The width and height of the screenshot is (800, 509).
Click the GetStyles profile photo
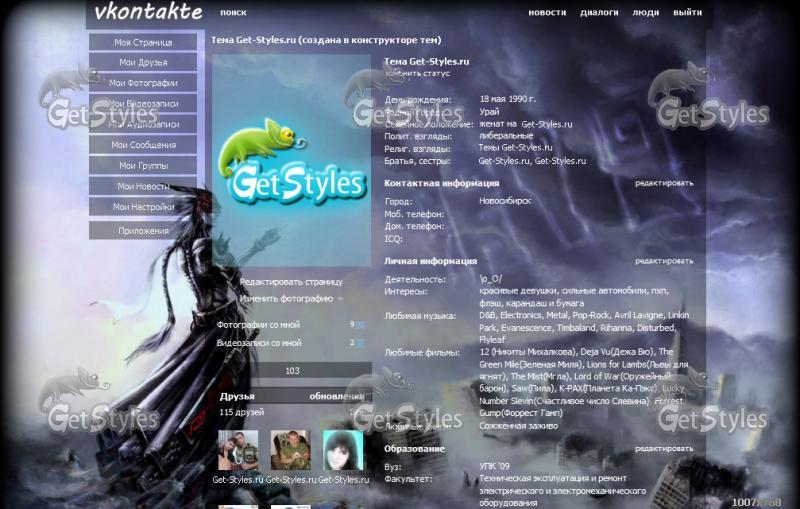291,160
